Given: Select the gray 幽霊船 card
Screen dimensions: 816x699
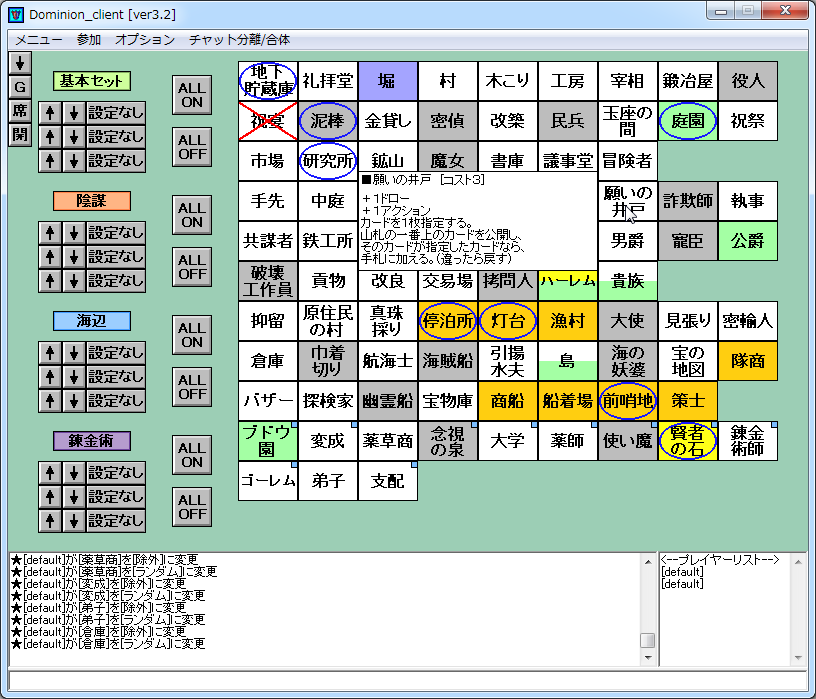Looking at the screenshot, I should pyautogui.click(x=387, y=401).
